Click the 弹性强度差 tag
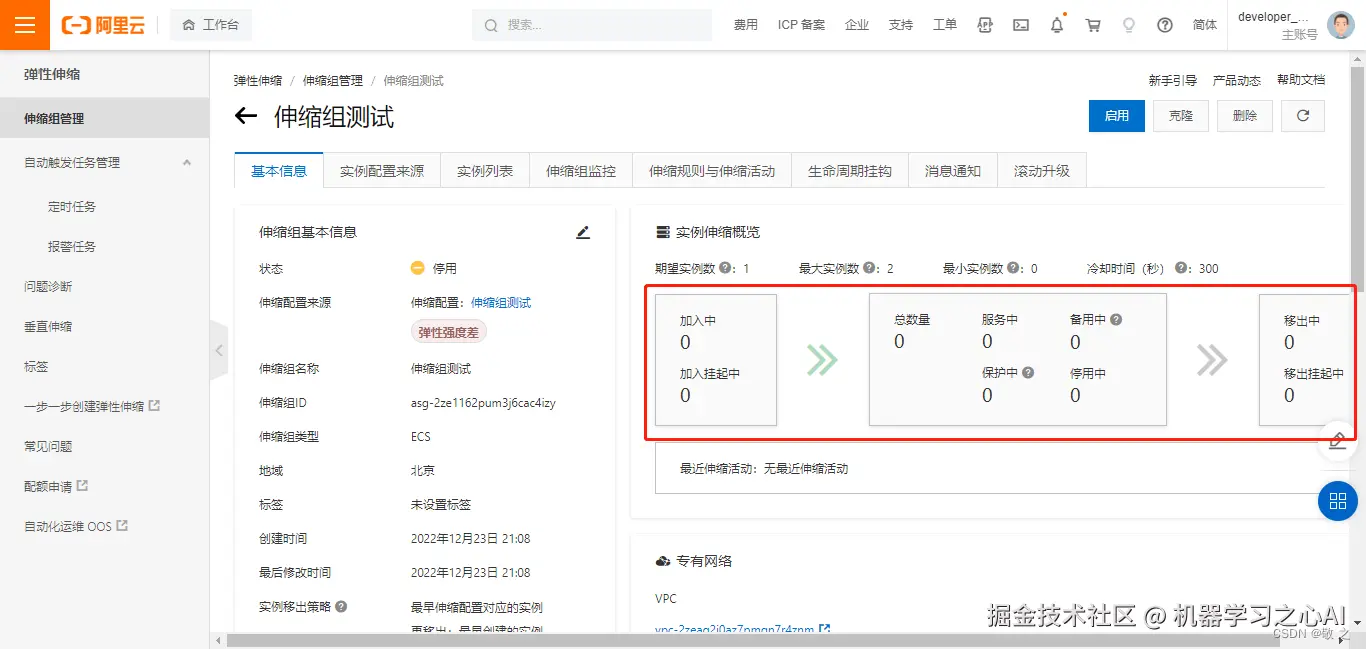 click(x=446, y=331)
